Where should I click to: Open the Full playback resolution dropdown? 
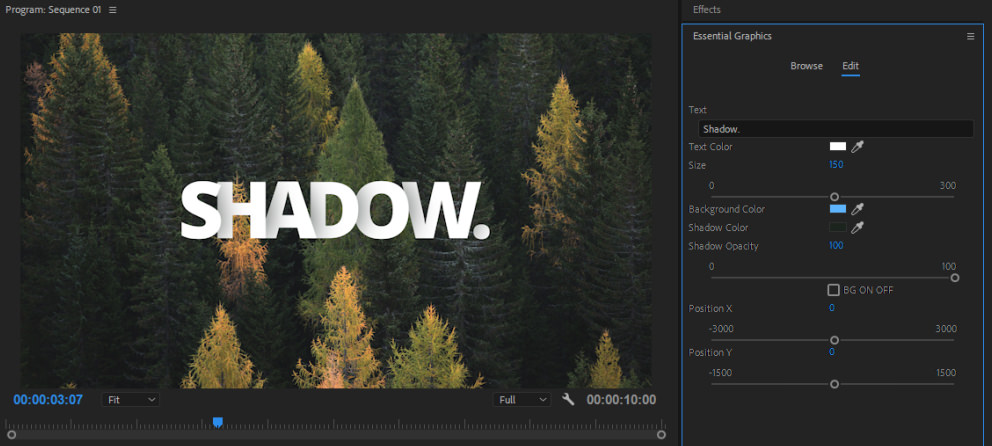(522, 400)
